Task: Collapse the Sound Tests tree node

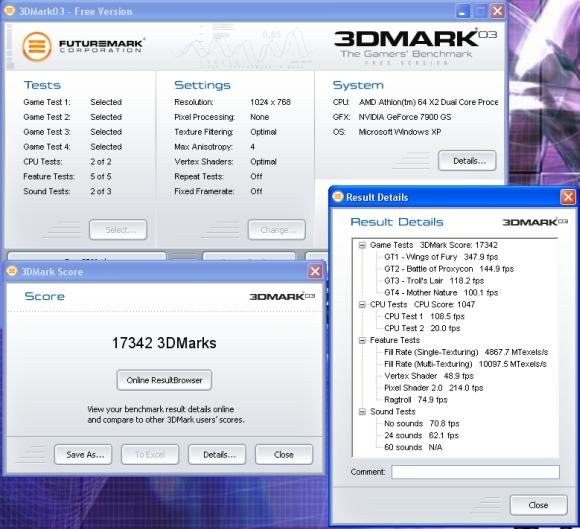Action: [x=362, y=412]
